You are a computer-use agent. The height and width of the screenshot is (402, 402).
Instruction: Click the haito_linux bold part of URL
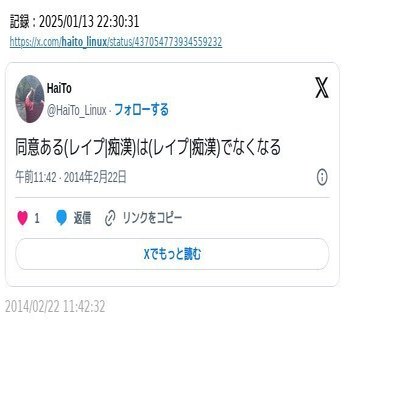pyautogui.click(x=84, y=42)
